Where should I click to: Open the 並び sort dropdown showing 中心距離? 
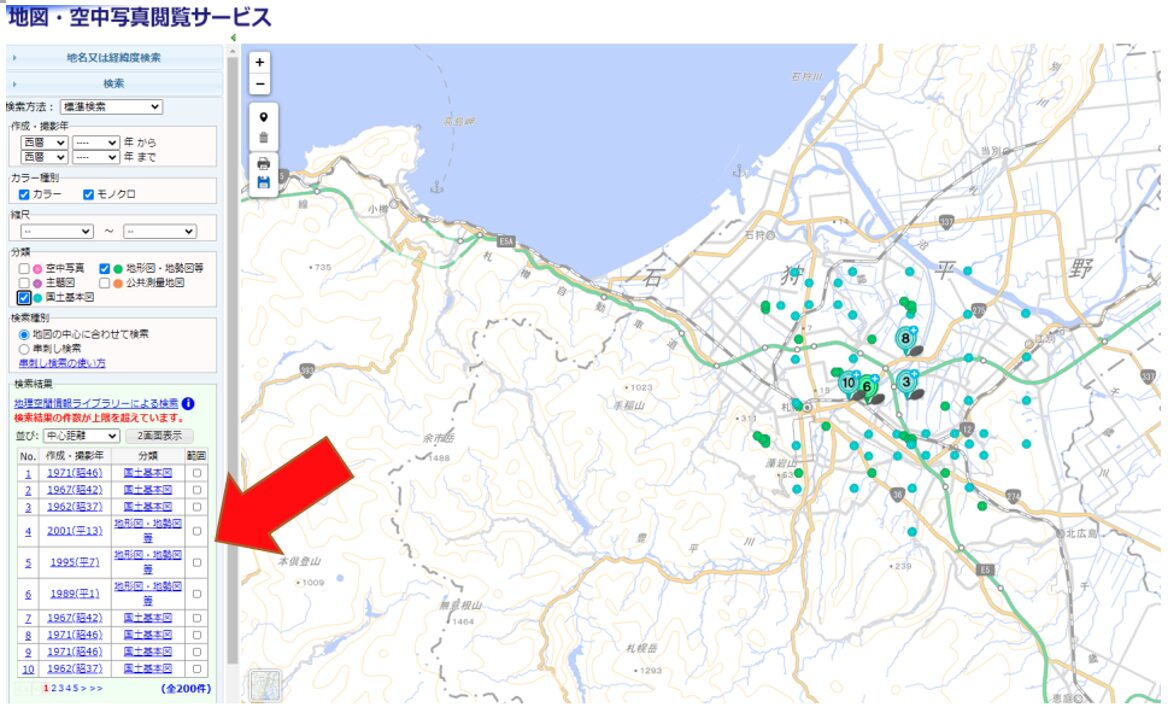tap(81, 436)
